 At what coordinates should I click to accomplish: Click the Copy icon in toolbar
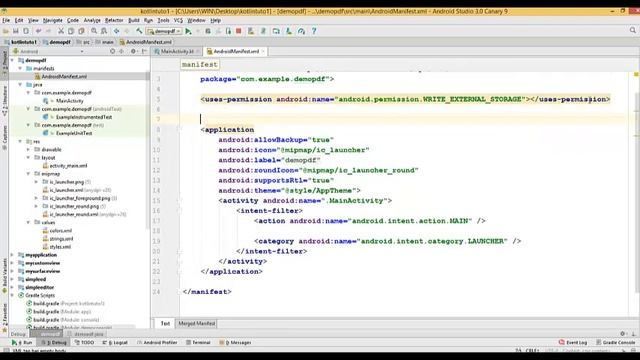(x=71, y=31)
